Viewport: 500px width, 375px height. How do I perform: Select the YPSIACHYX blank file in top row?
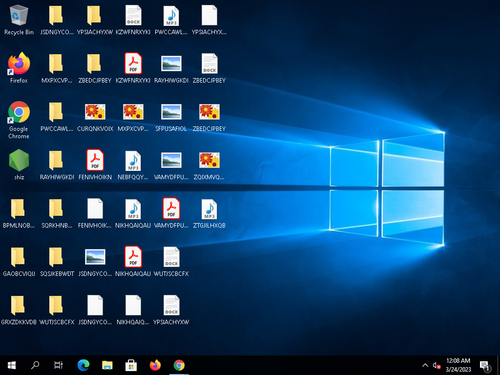(209, 19)
